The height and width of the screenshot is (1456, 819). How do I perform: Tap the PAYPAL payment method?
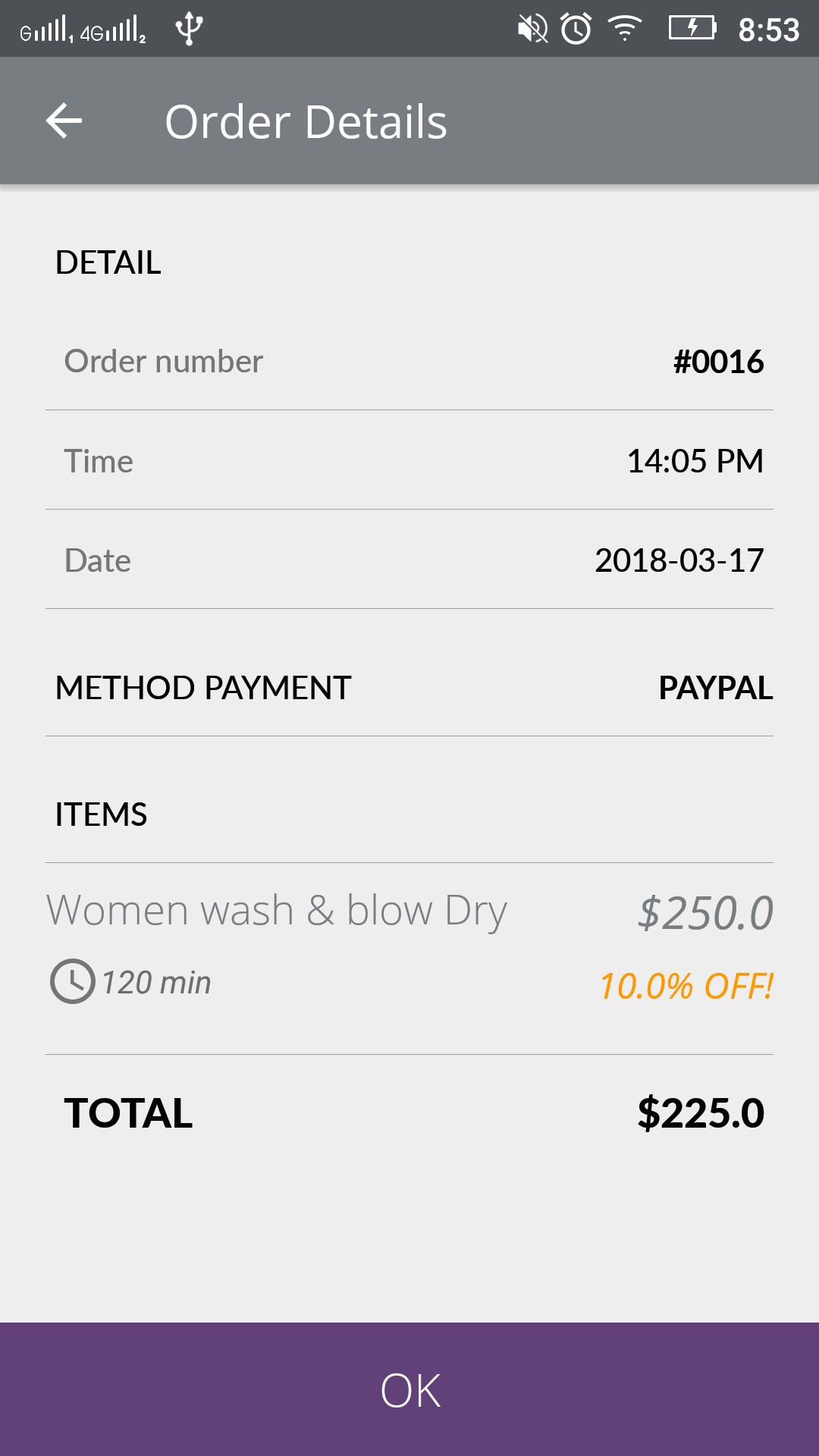[715, 688]
